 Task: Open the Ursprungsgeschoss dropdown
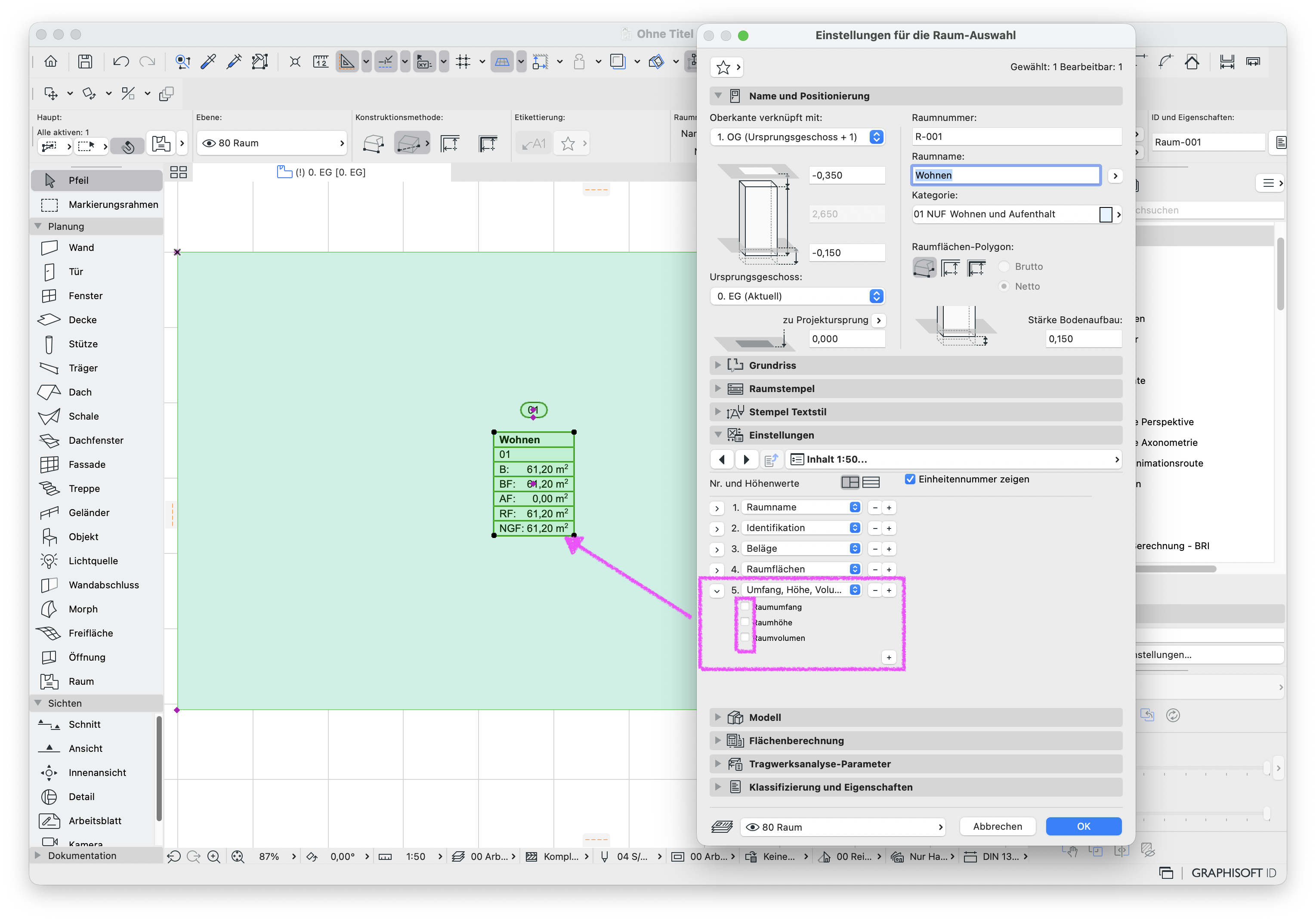pos(797,296)
